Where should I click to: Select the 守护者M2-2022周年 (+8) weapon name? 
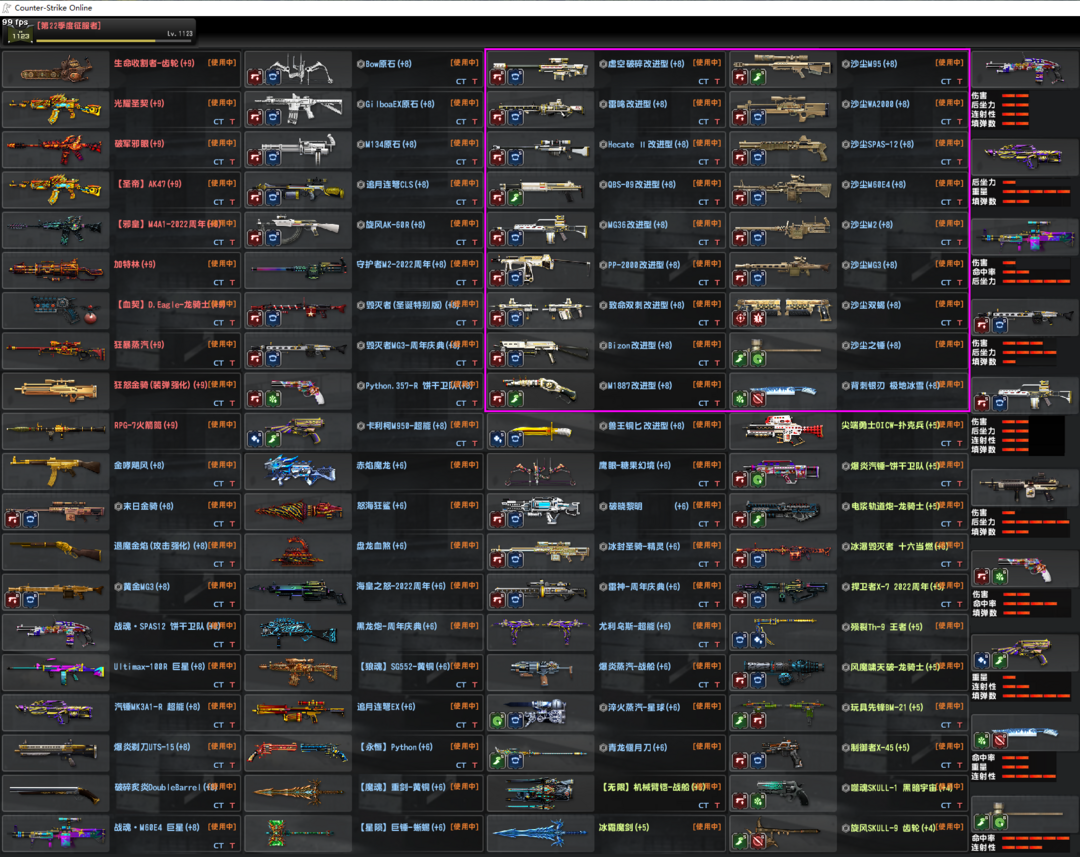(402, 265)
